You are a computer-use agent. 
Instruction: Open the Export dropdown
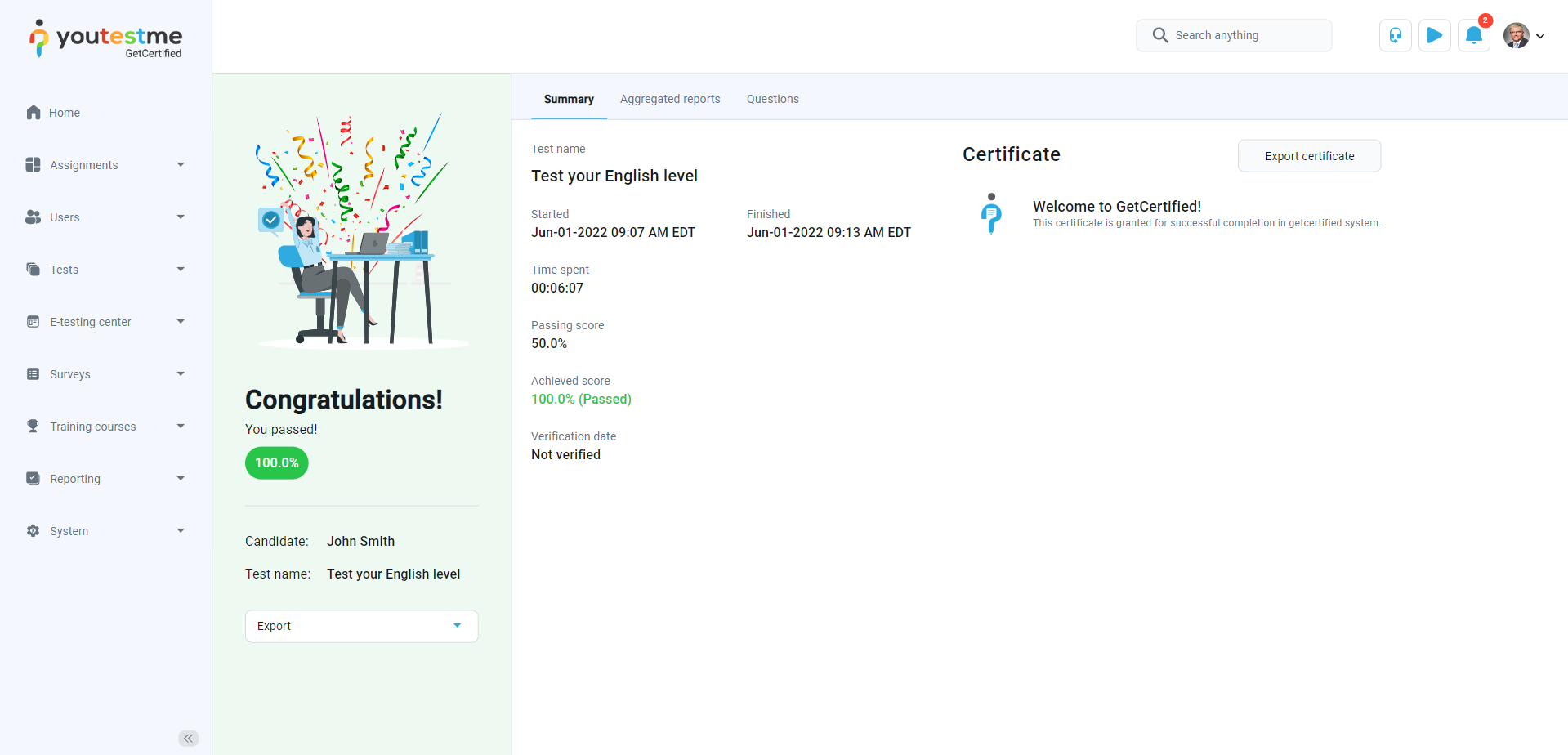point(361,626)
